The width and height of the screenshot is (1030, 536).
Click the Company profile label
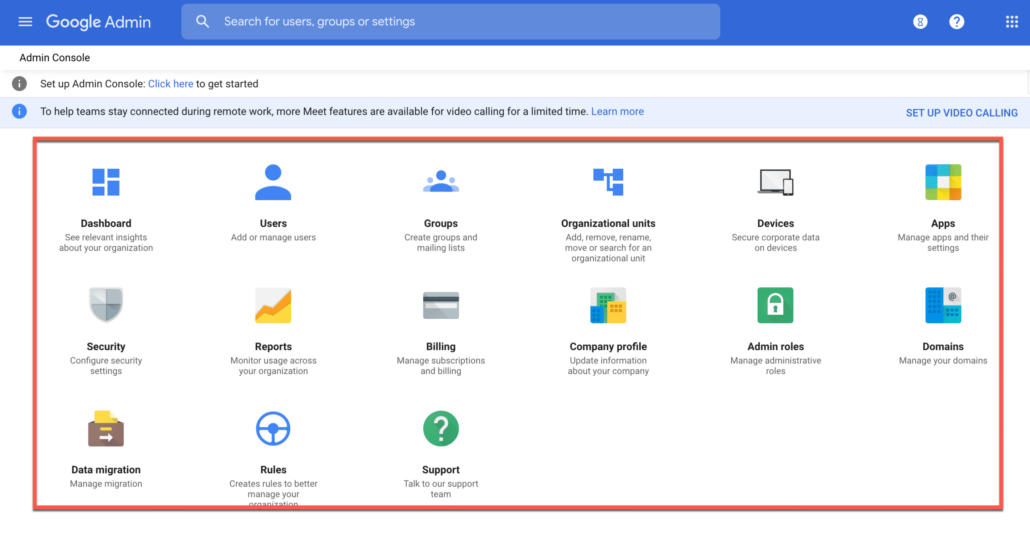pos(608,346)
